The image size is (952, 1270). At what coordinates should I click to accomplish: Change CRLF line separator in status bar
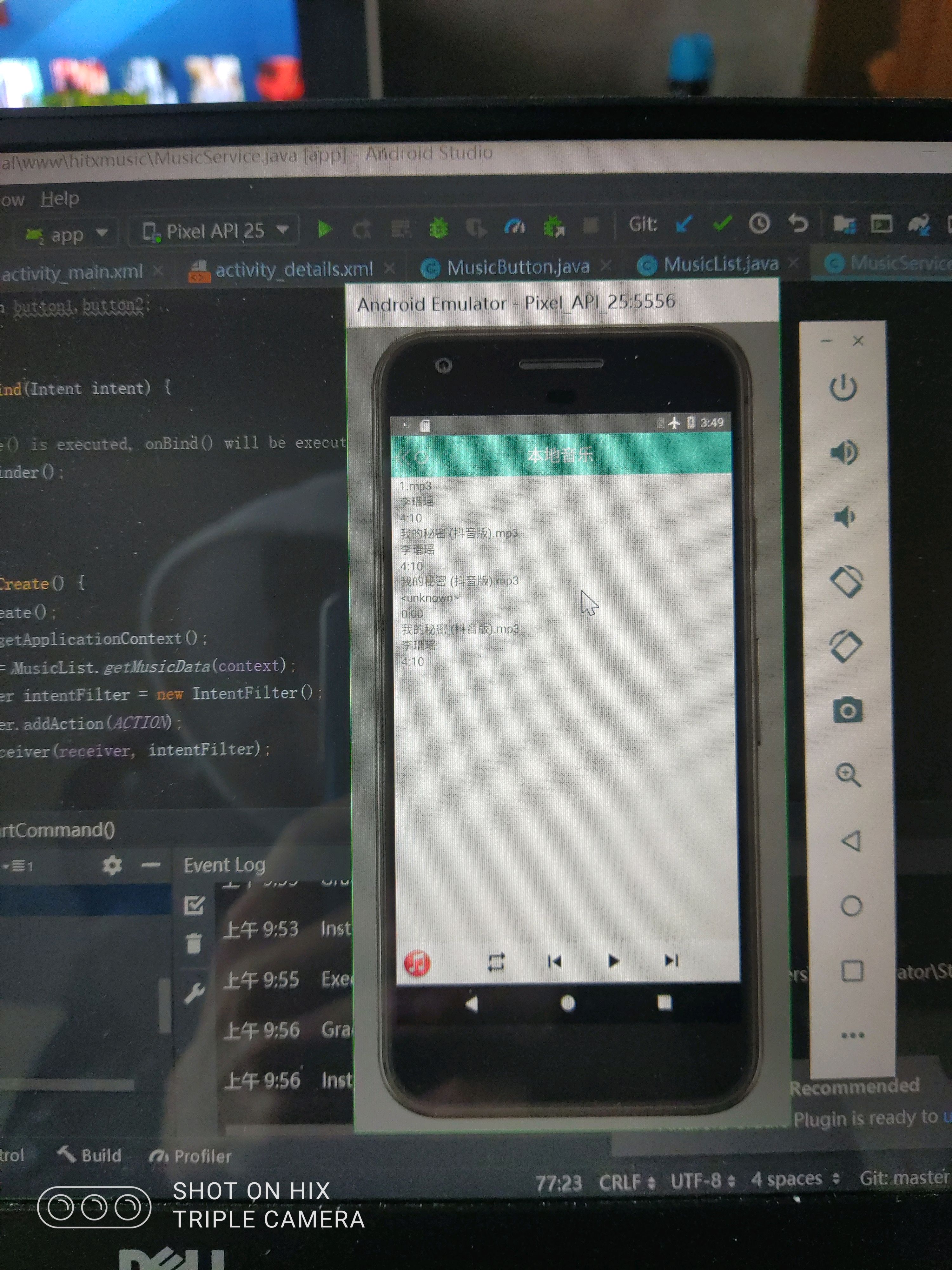(627, 1182)
